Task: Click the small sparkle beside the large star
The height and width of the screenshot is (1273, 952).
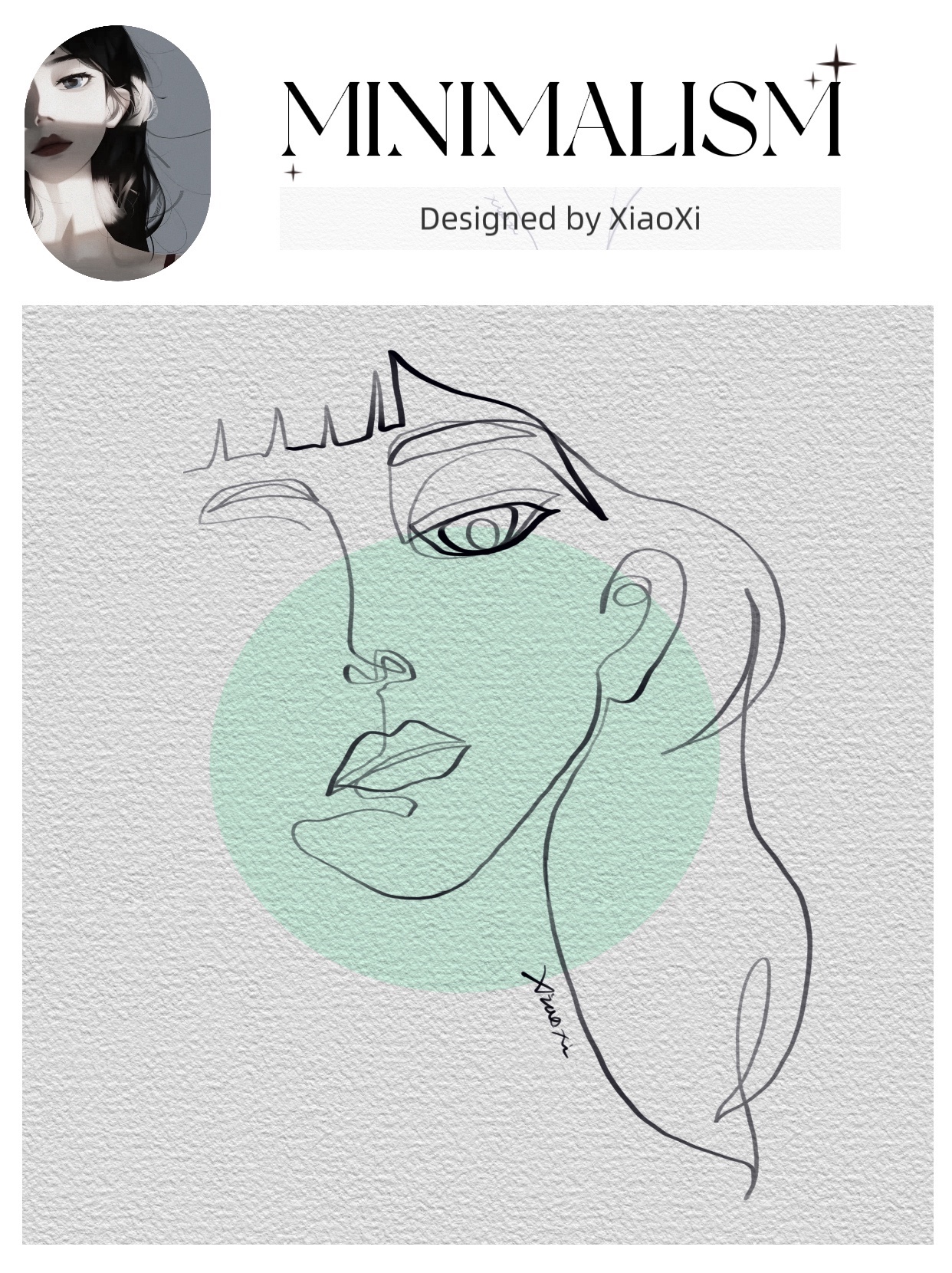Action: point(812,79)
